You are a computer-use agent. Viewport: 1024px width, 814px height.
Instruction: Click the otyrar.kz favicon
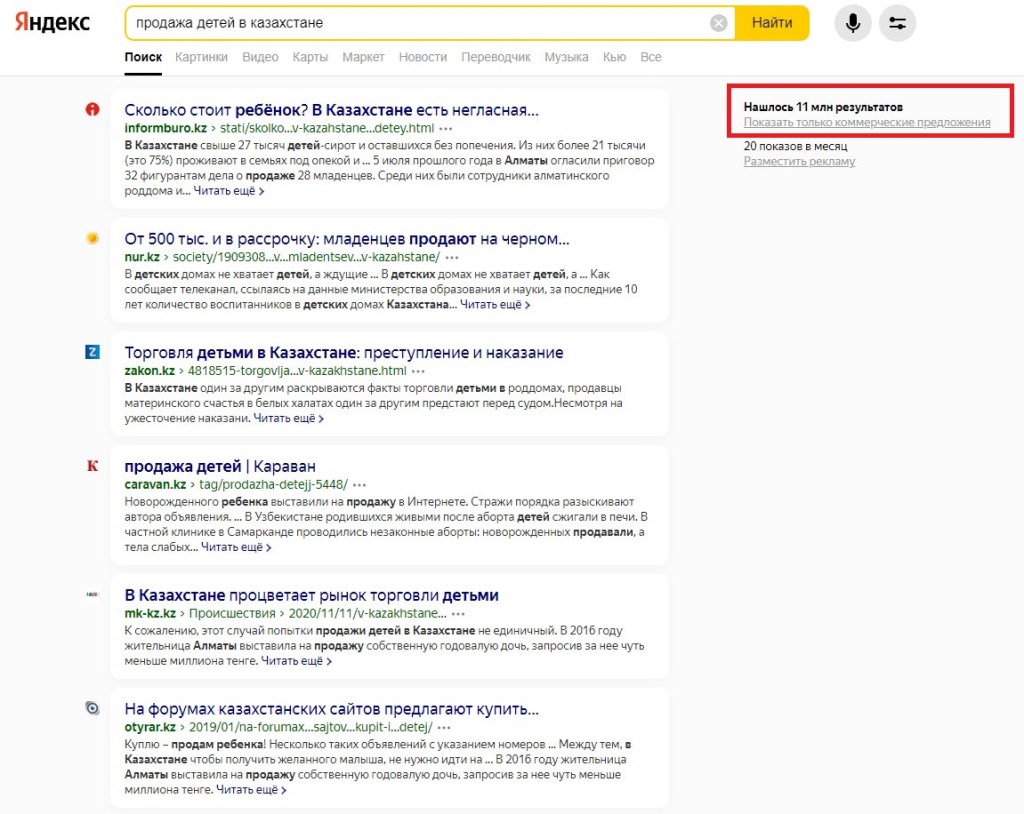(x=93, y=708)
